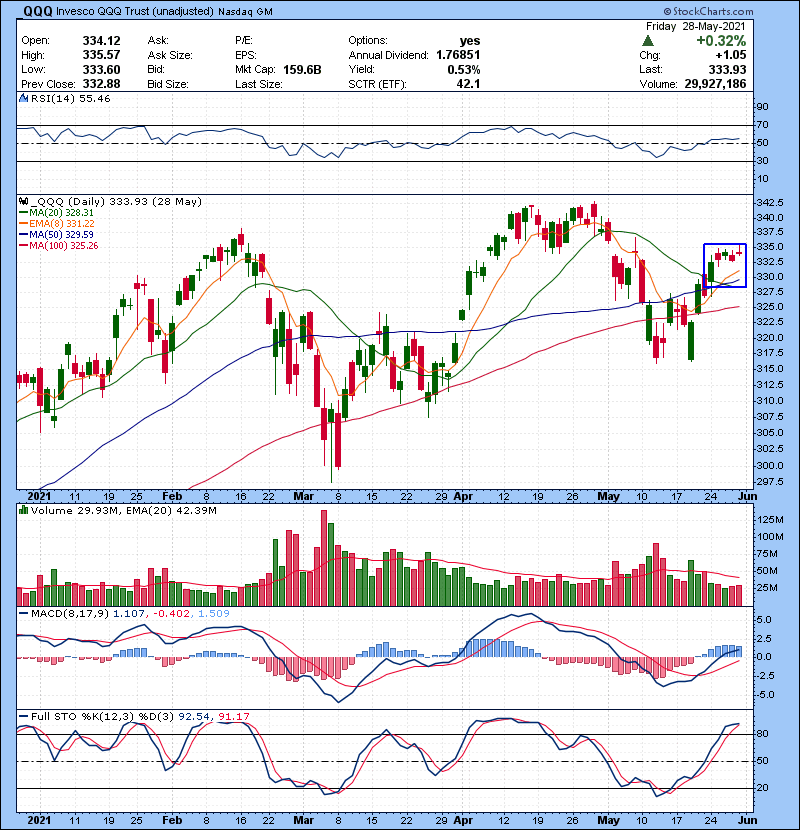
Task: Click the volume bars icon beside Volume 29.93M
Action: pos(23,510)
